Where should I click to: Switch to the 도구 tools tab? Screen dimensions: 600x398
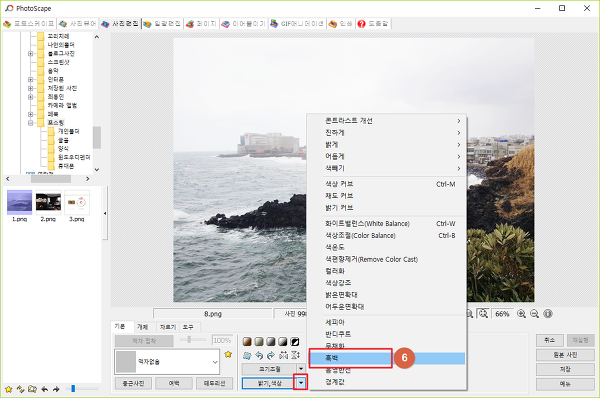pos(188,327)
